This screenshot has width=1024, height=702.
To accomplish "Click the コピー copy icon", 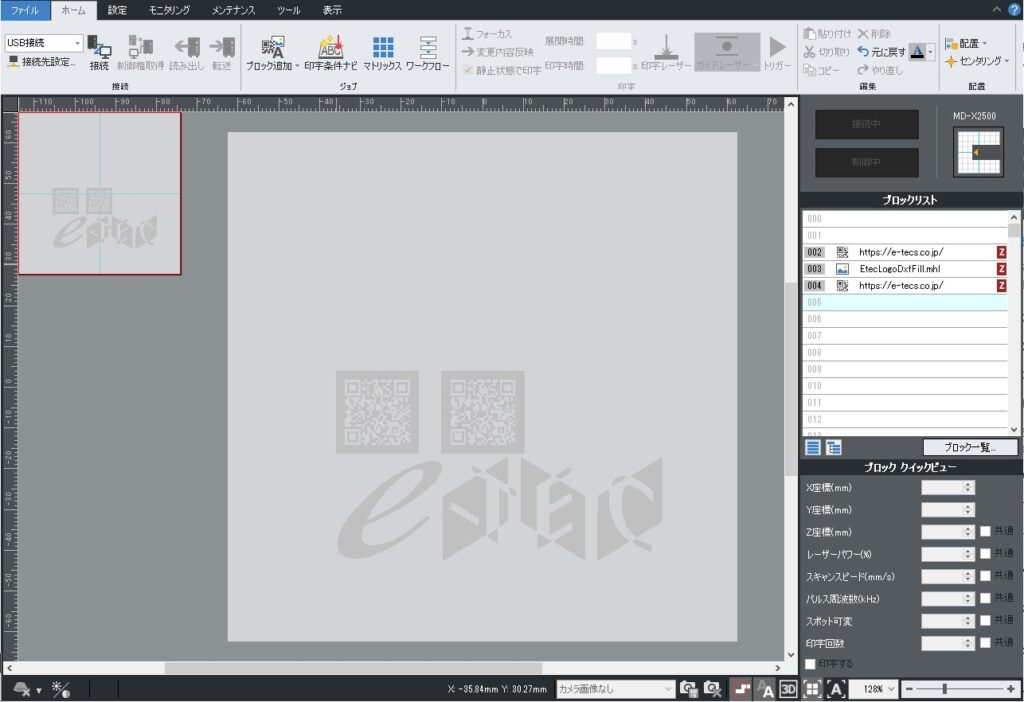I will 810,70.
